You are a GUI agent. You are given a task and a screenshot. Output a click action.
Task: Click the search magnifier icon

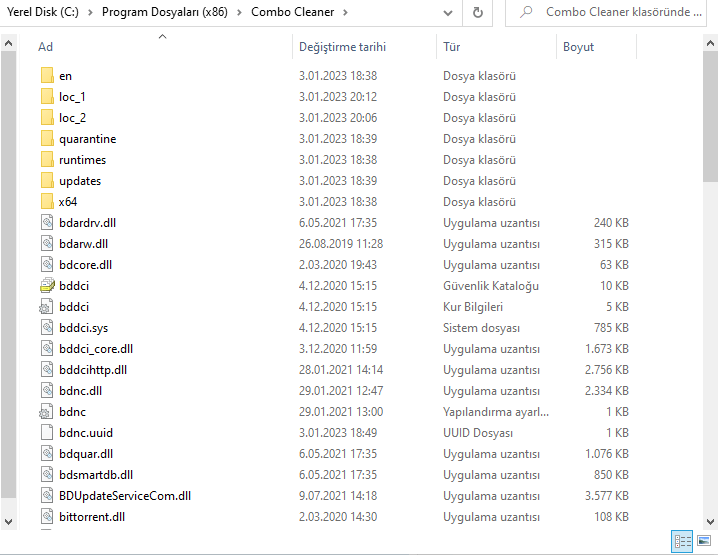tap(526, 12)
